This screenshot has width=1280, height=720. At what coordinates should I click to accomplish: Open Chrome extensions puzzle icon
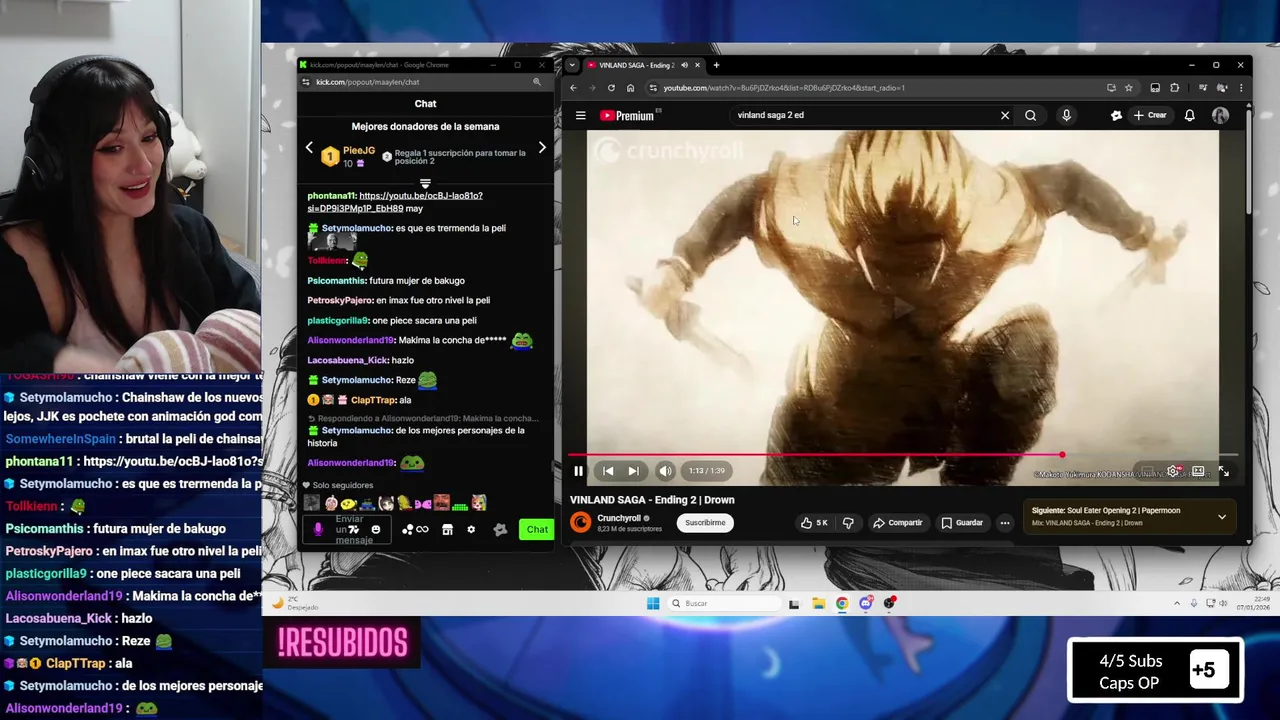click(x=1174, y=88)
